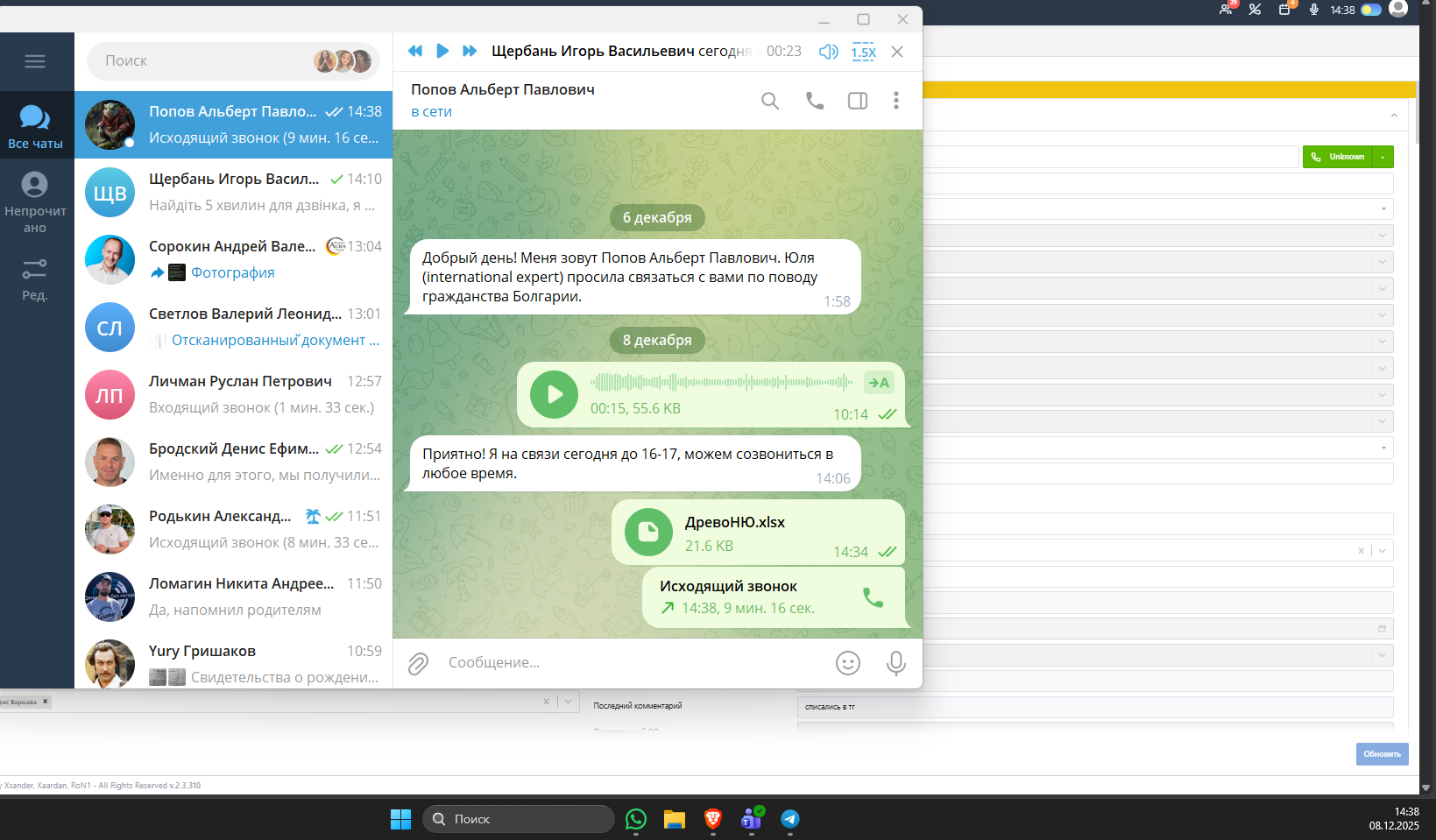Change the 1.5X playback speed setting
Image resolution: width=1436 pixels, height=840 pixels.
click(x=863, y=52)
